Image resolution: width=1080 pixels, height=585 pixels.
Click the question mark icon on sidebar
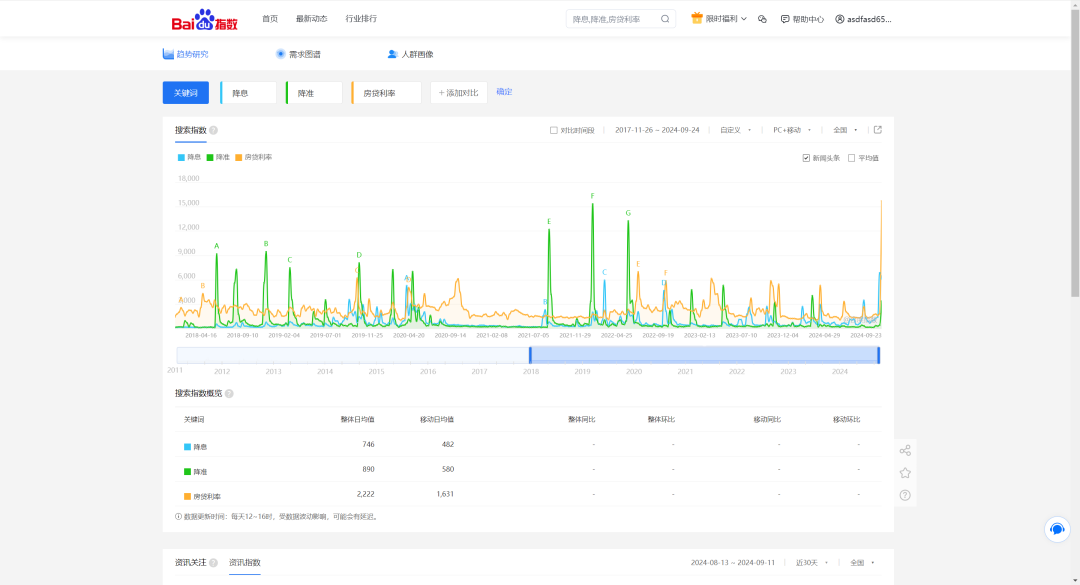pos(905,495)
